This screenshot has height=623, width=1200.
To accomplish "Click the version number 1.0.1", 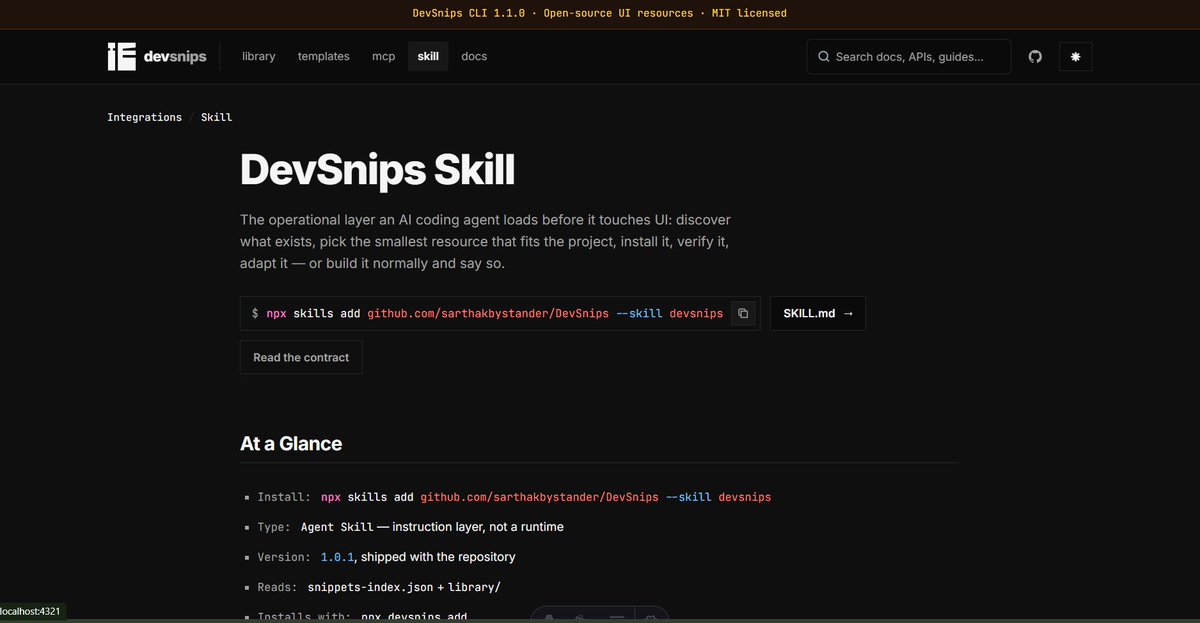I will (x=337, y=556).
